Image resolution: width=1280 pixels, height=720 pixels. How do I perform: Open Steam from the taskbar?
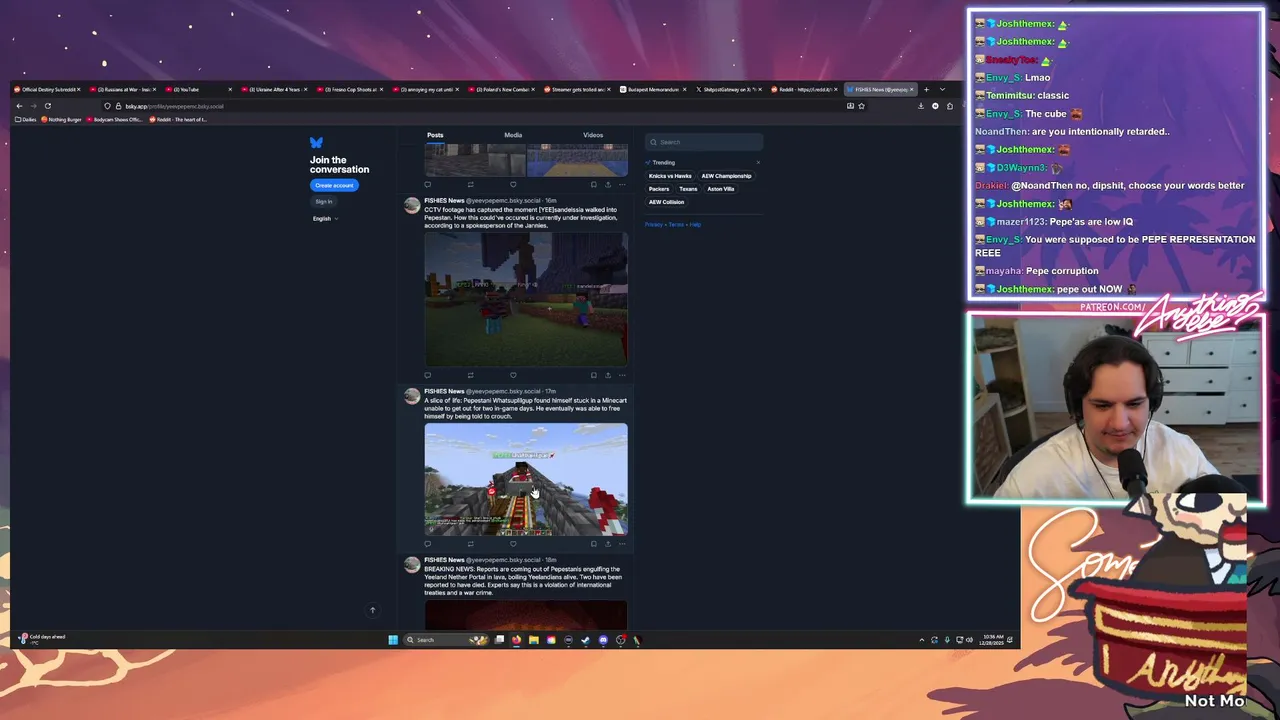[x=585, y=640]
